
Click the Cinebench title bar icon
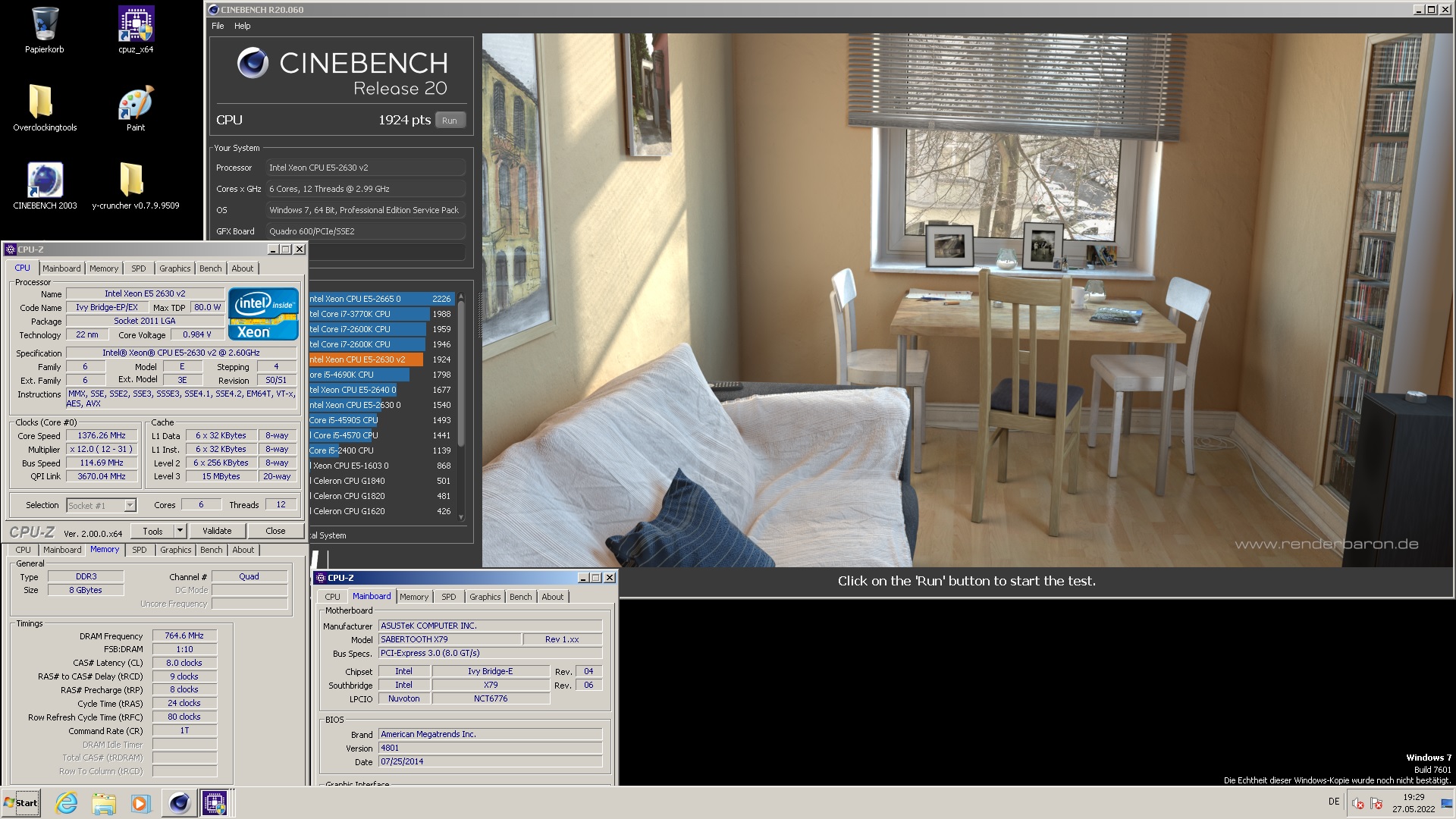point(214,10)
